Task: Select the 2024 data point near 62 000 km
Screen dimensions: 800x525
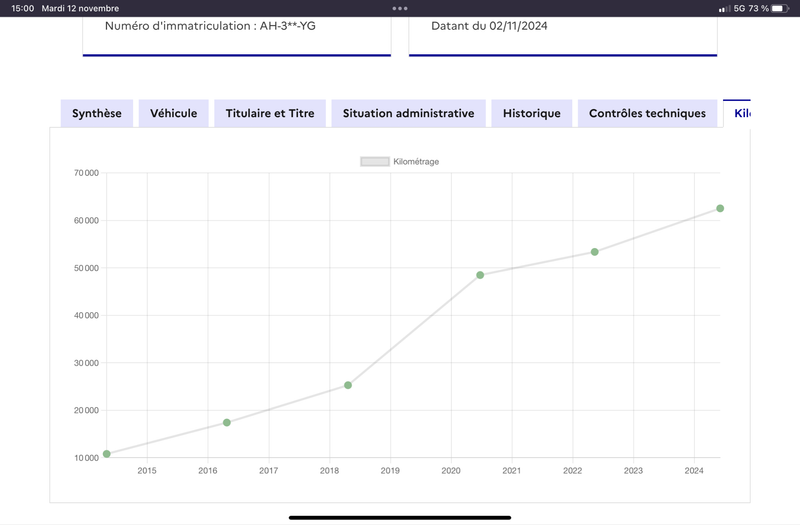Action: [x=720, y=208]
